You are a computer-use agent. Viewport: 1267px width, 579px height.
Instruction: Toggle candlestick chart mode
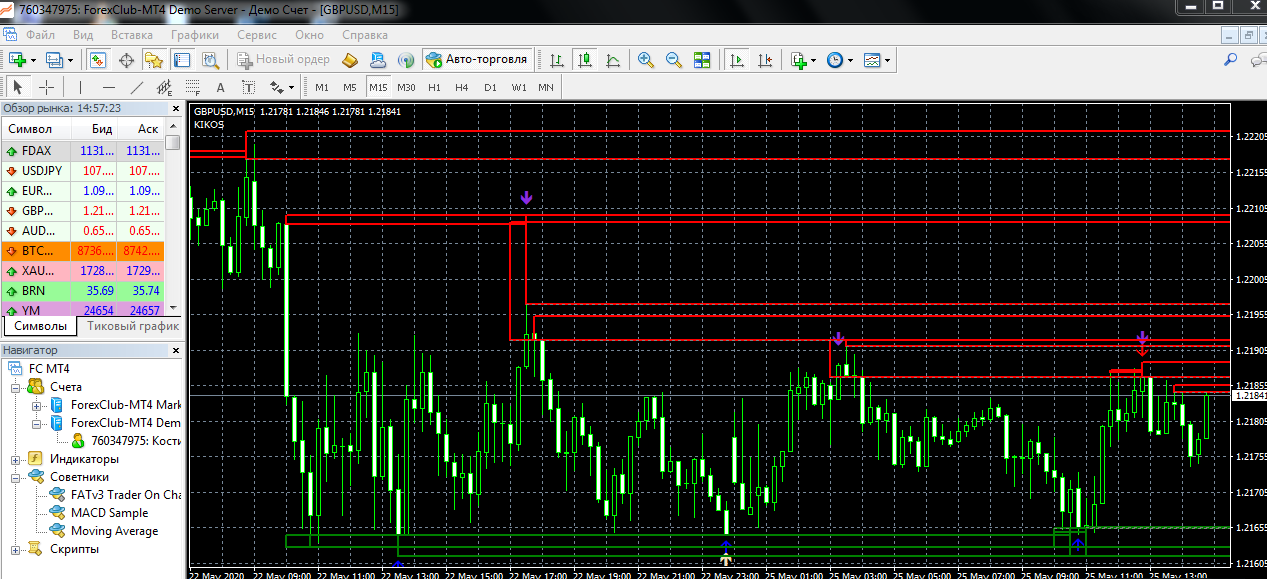585,60
